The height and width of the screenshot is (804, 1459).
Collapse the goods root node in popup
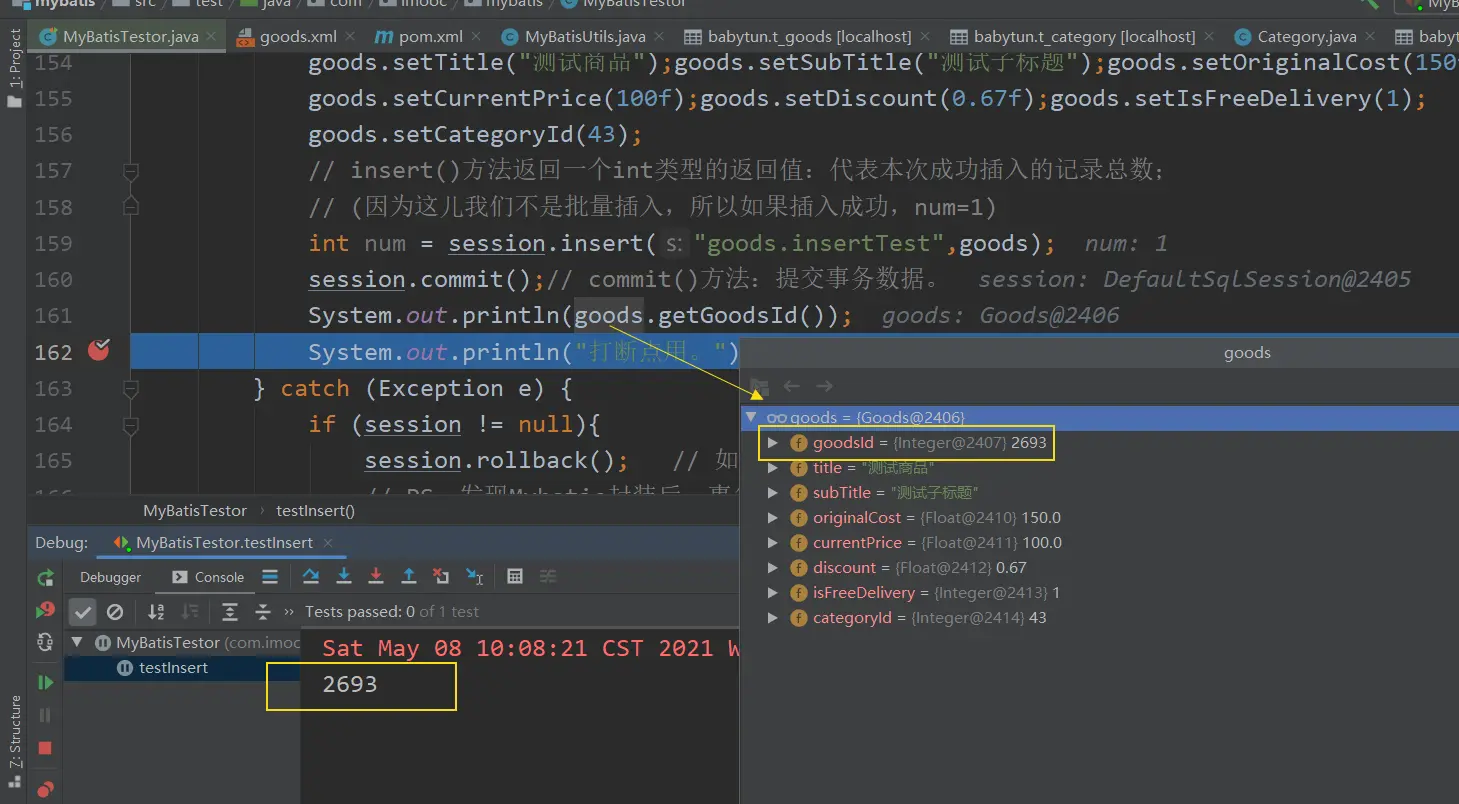click(x=751, y=417)
